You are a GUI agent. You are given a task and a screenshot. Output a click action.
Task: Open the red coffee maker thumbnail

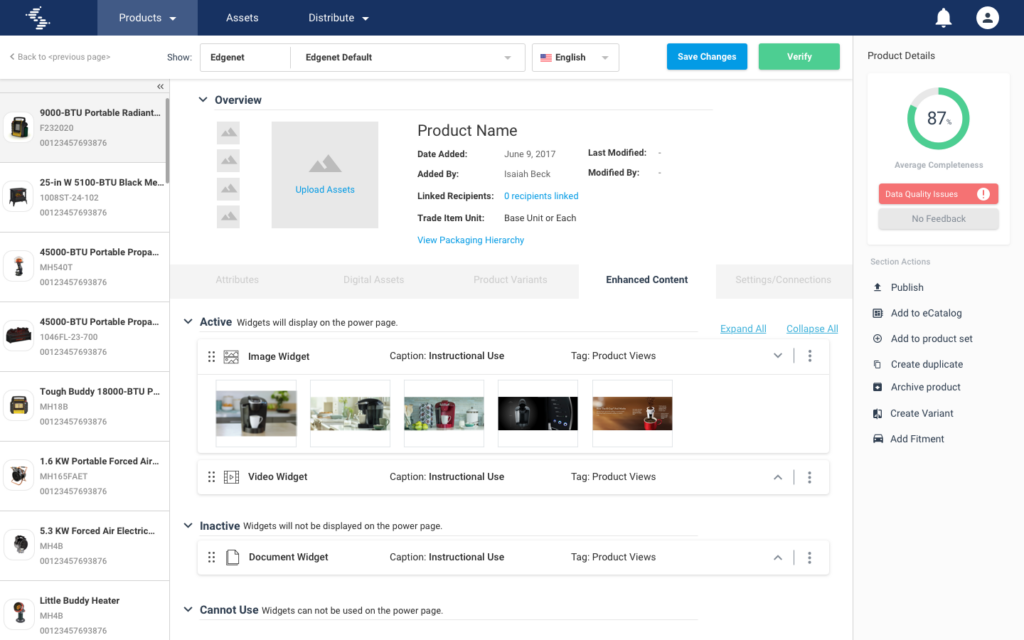pos(444,413)
